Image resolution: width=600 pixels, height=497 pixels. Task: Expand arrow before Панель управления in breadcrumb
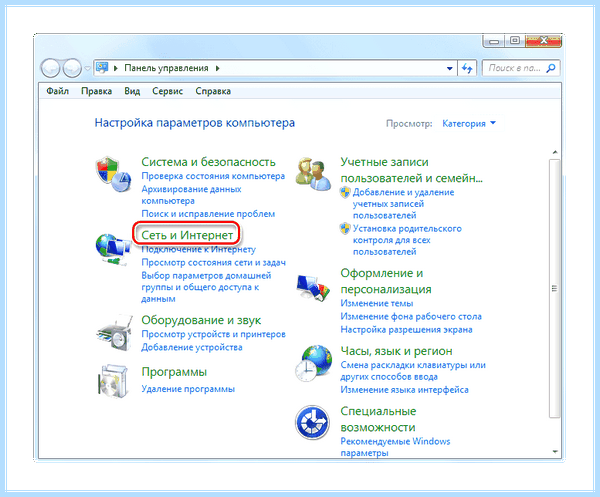(x=116, y=68)
